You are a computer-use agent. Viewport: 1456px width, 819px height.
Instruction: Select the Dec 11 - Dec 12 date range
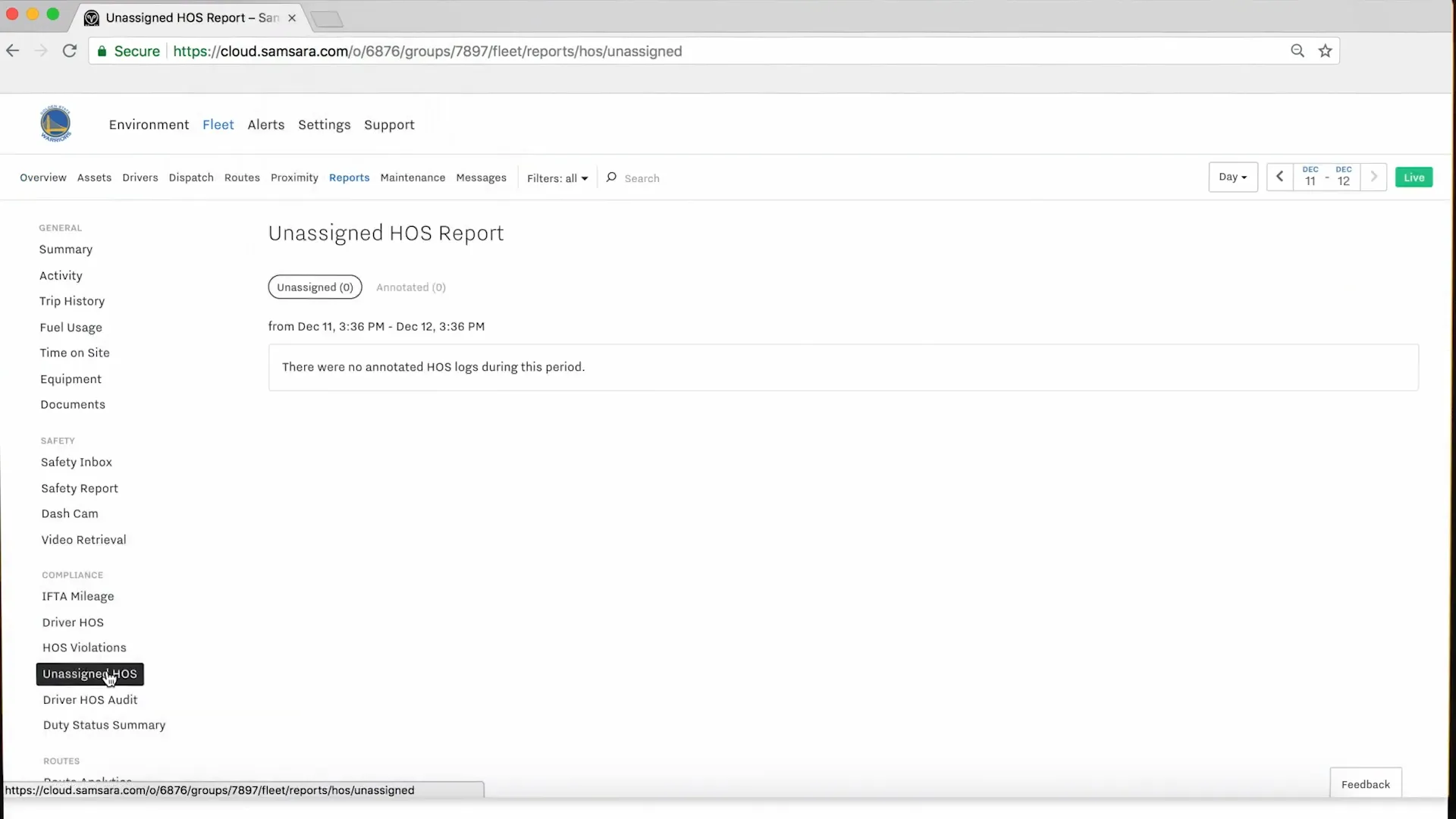click(x=1326, y=177)
